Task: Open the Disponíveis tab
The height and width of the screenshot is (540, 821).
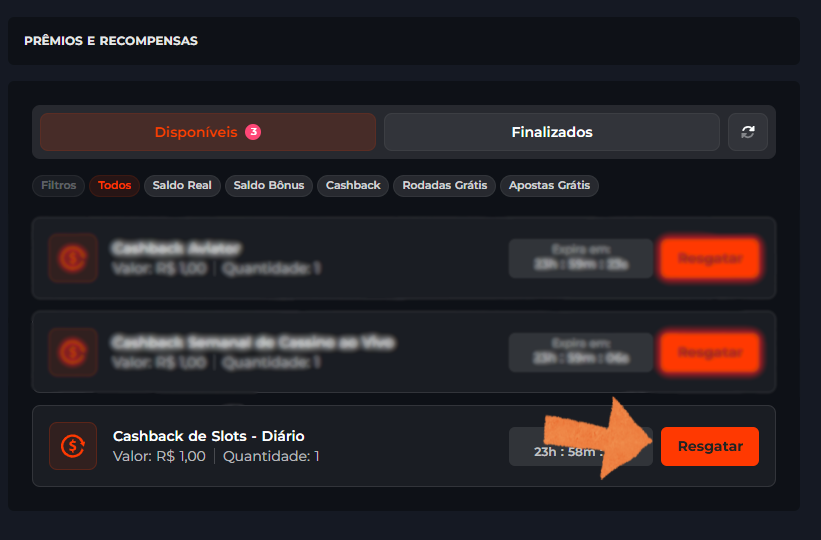Action: (x=208, y=132)
